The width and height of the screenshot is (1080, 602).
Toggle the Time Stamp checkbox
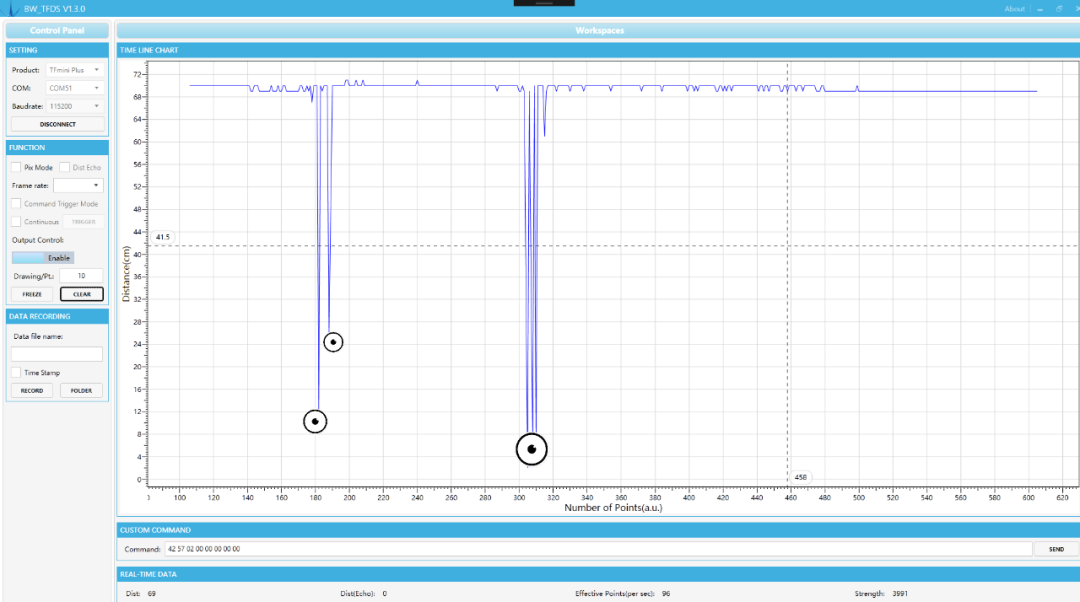[16, 373]
